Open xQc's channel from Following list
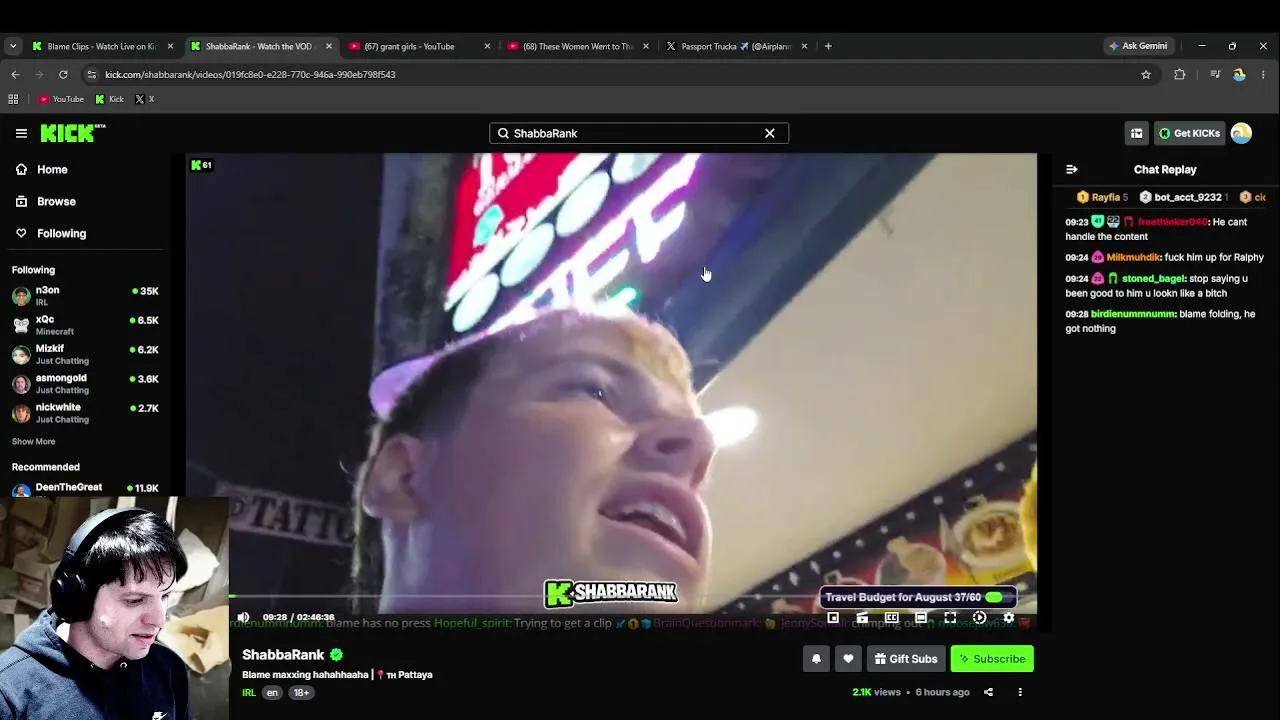The width and height of the screenshot is (1280, 720). [x=85, y=325]
